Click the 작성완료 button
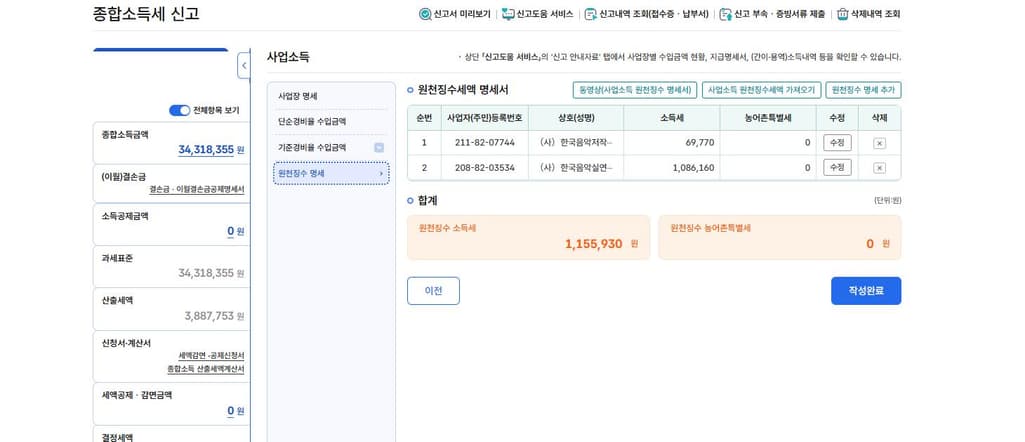The image size is (1025, 442). [x=865, y=290]
